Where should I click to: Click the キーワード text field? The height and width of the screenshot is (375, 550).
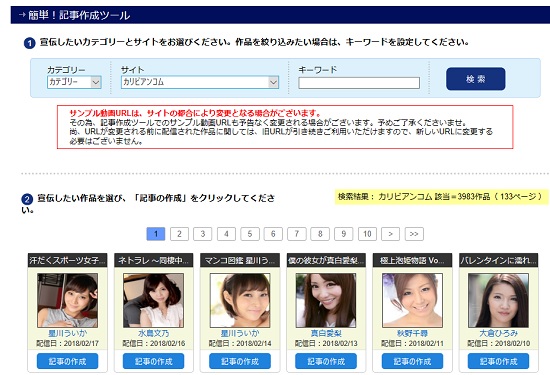pos(359,83)
